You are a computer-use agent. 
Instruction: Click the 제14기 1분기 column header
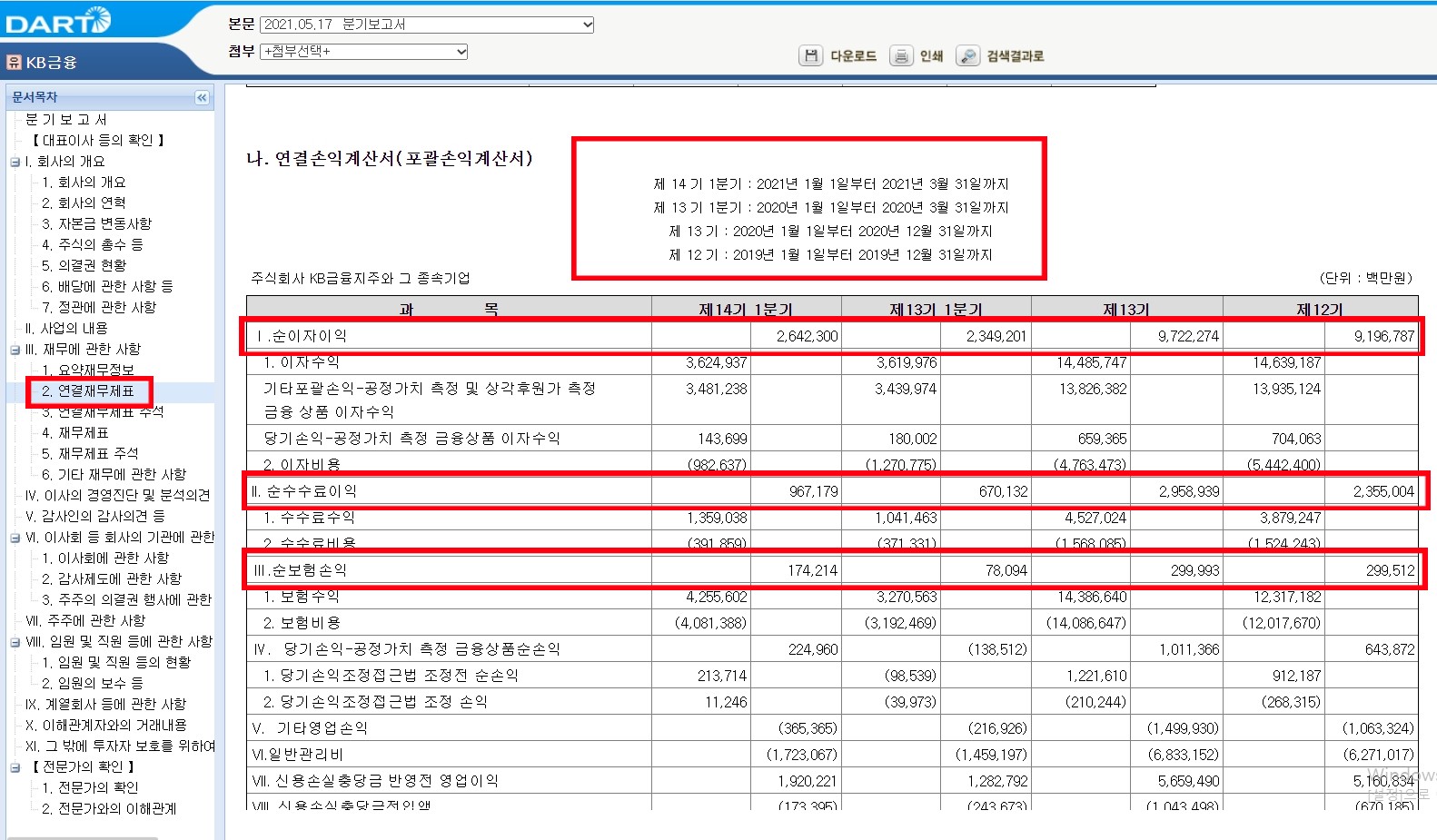(746, 309)
